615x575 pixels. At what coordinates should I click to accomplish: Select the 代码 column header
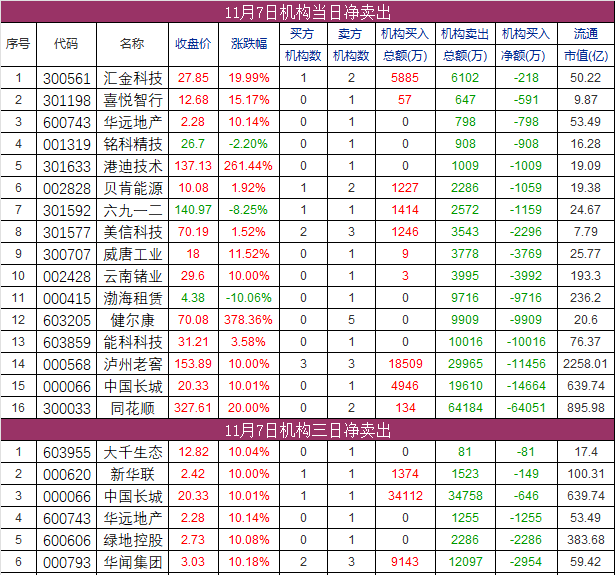[x=66, y=44]
